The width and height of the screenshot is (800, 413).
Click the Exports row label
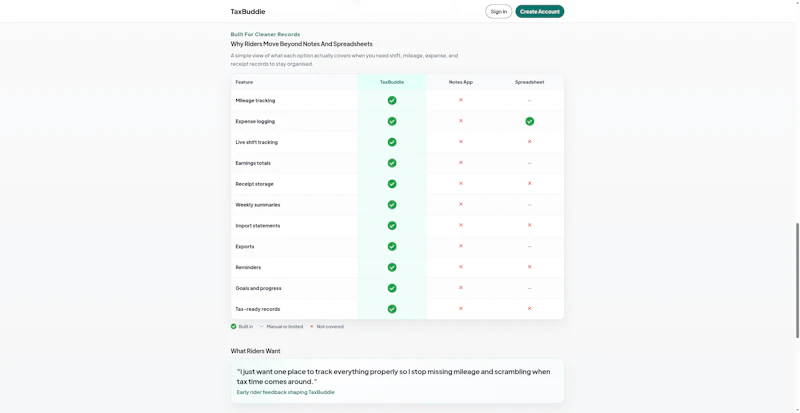coord(245,247)
